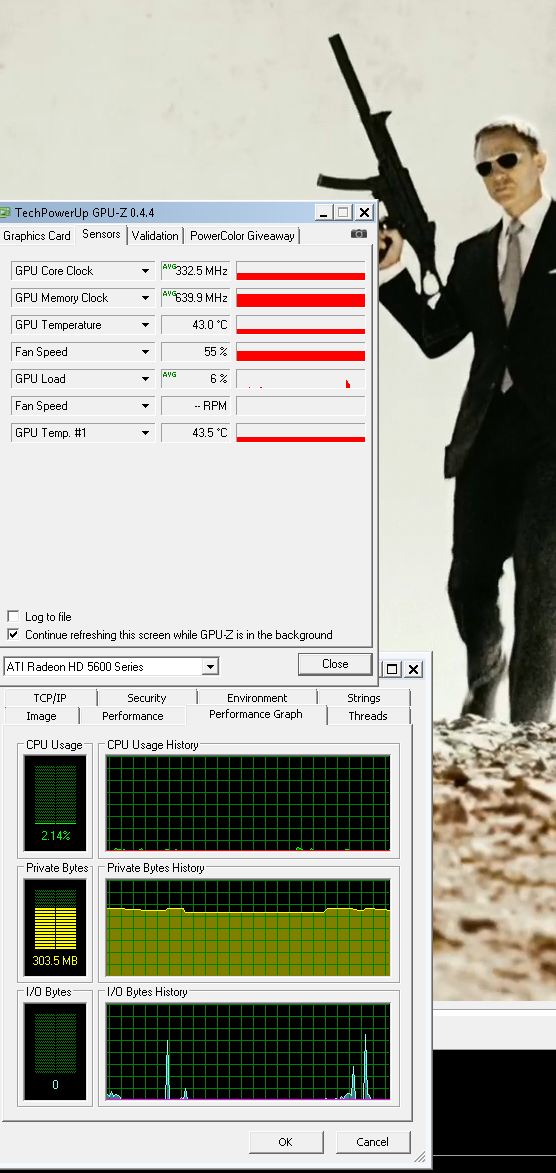Select the Threads tab
Image resolution: width=556 pixels, height=1173 pixels.
367,716
